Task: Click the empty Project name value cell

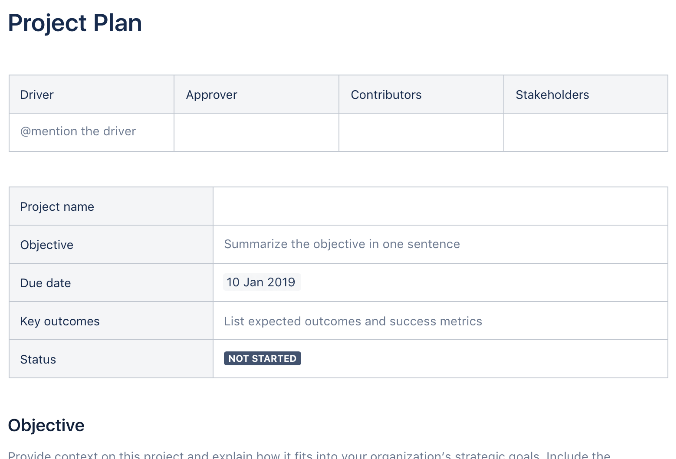Action: click(440, 207)
